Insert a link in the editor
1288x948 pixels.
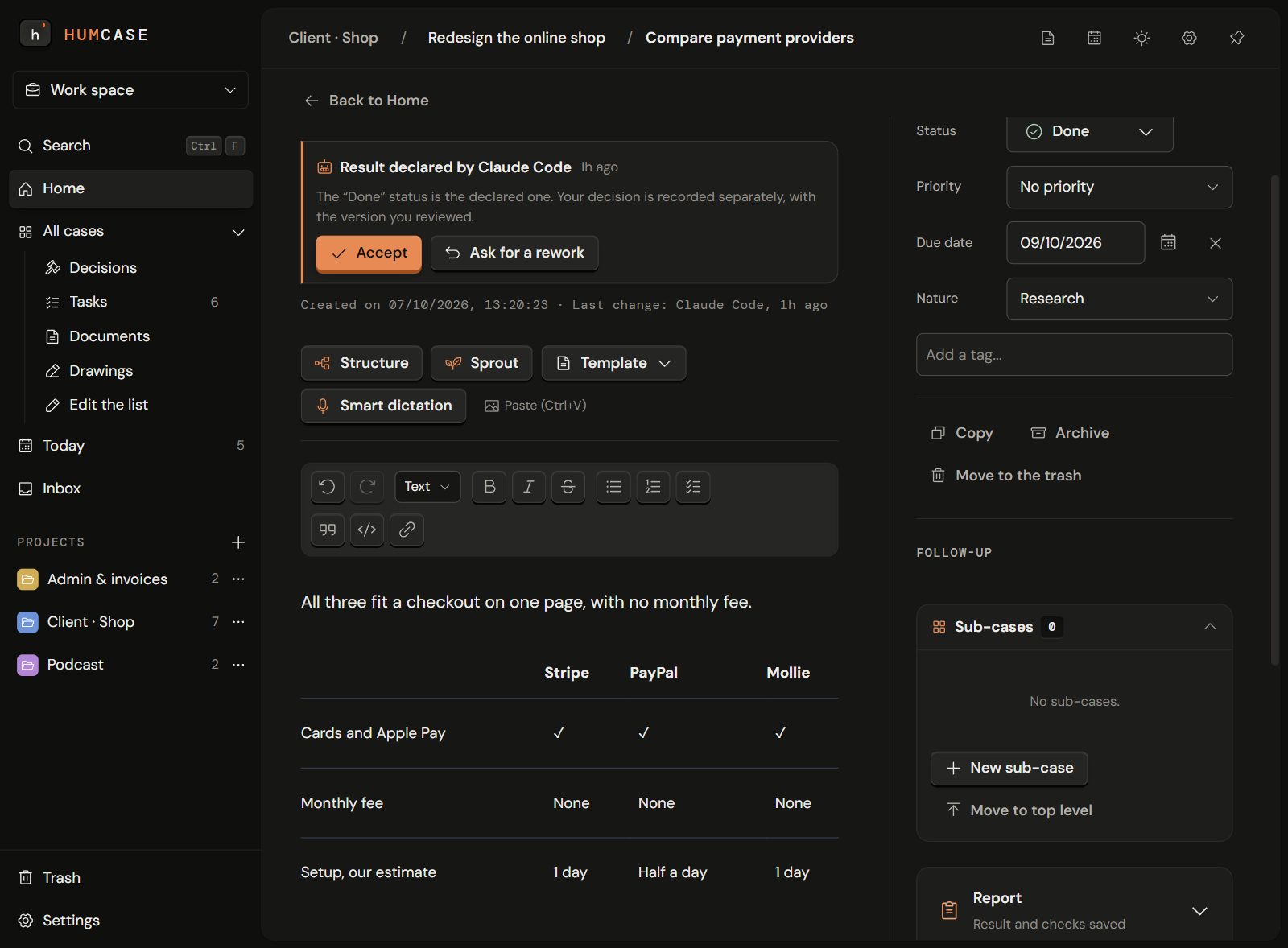tap(407, 530)
